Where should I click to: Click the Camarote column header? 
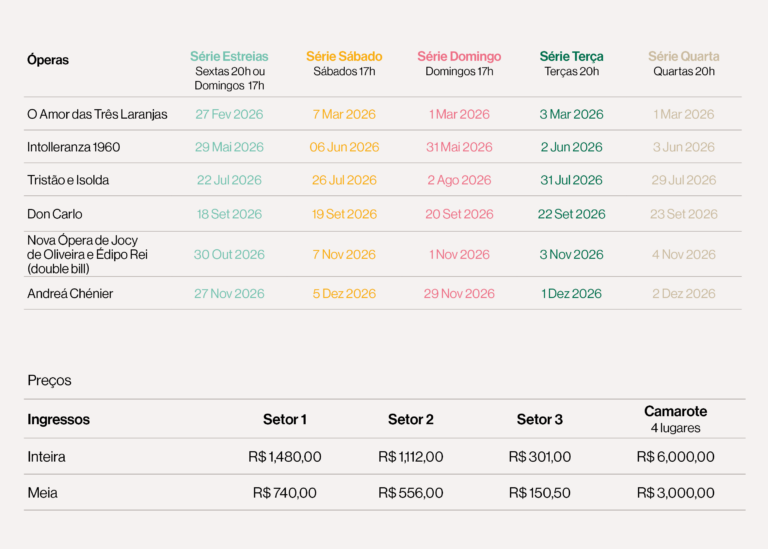point(675,412)
